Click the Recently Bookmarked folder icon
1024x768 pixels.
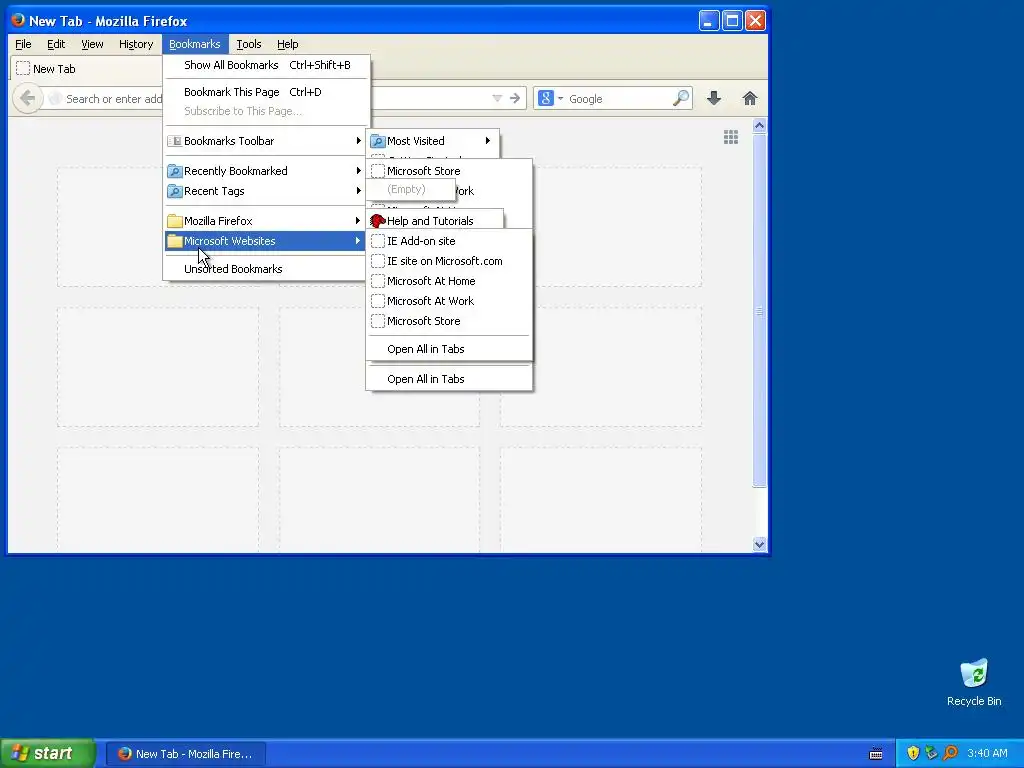click(x=174, y=171)
